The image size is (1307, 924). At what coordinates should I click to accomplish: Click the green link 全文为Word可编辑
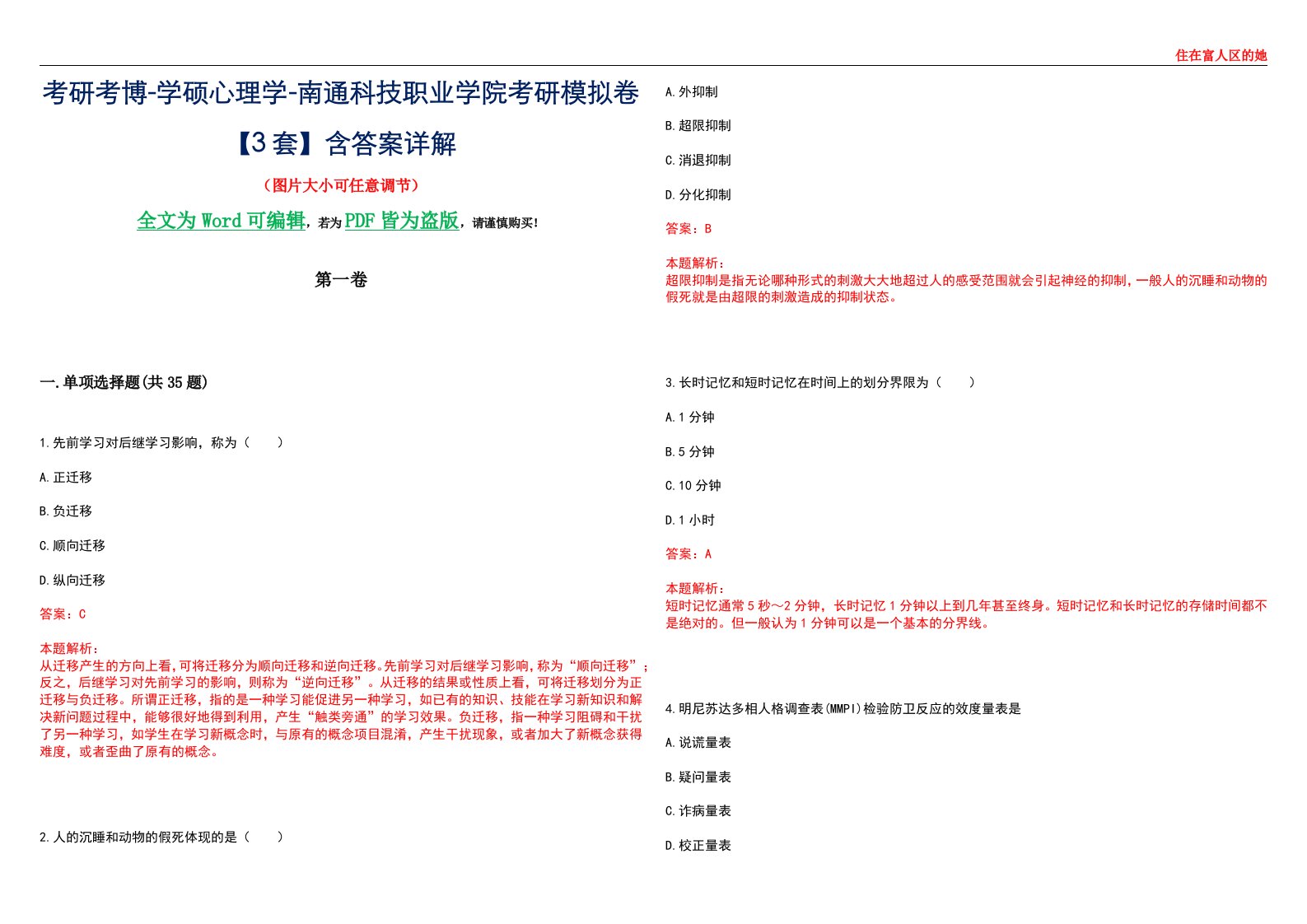click(221, 221)
